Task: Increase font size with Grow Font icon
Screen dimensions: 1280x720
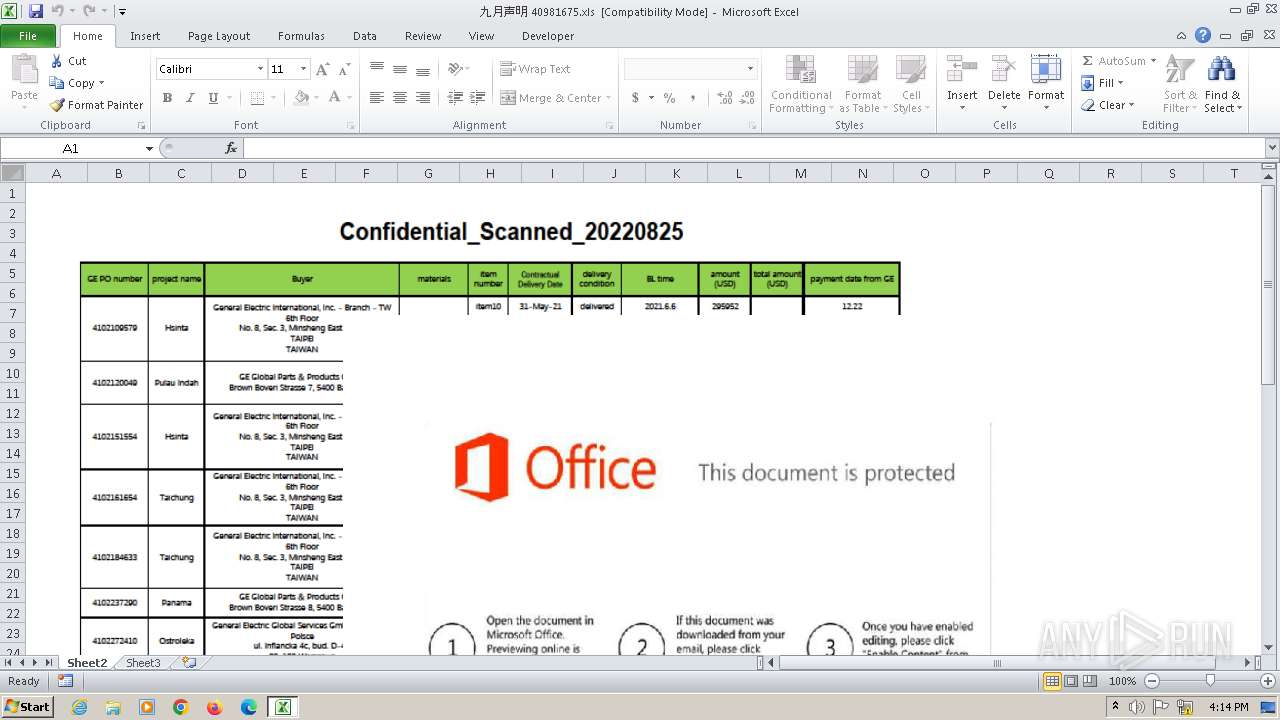Action: coord(322,69)
